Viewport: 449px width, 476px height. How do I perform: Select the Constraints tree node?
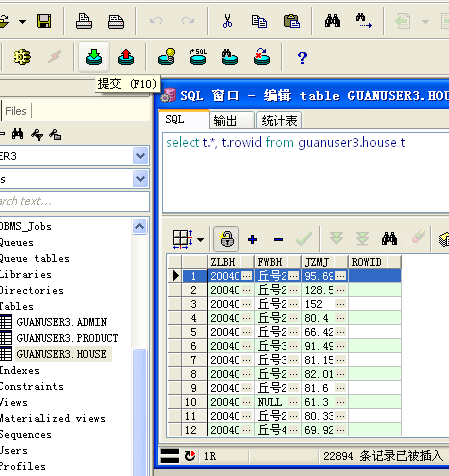tap(32, 386)
